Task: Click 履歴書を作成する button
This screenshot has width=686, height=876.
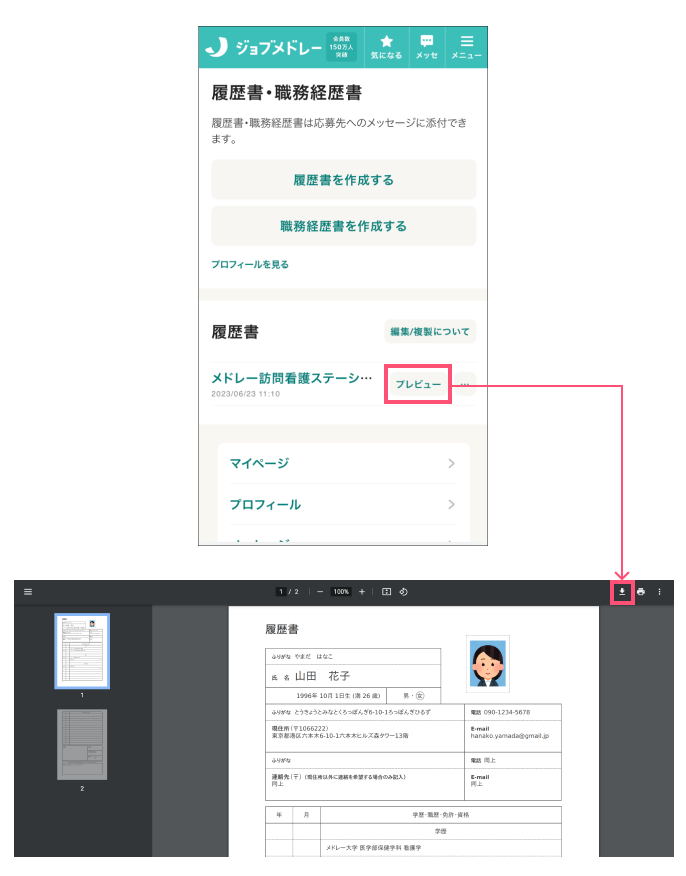Action: pos(344,180)
